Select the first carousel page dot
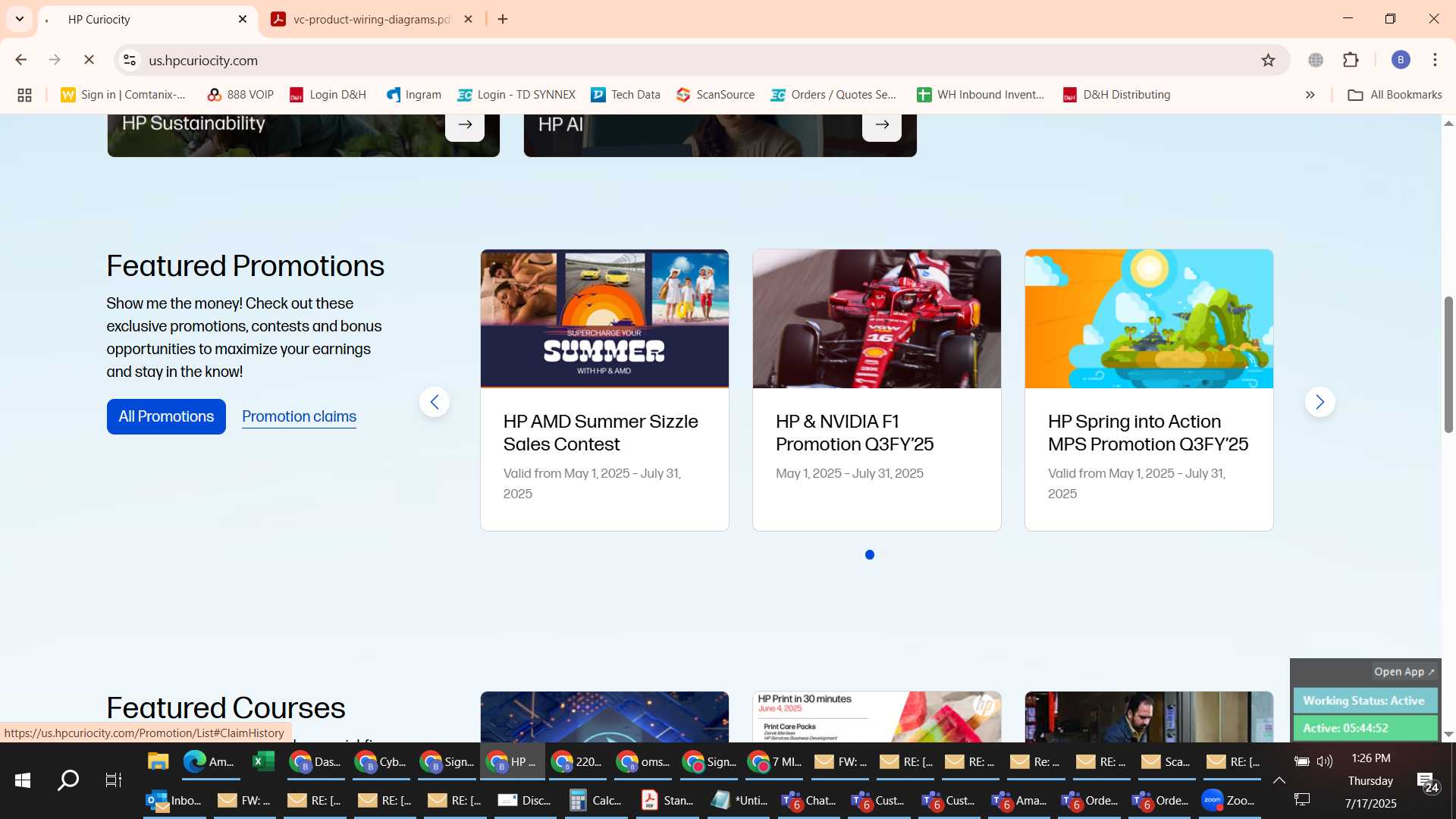 (x=870, y=555)
